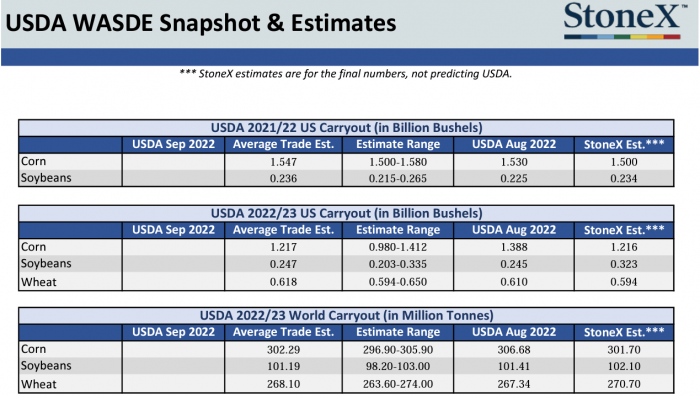
Task: Select the USDA 2021/22 US Carryout title row
Action: pyautogui.click(x=346, y=128)
